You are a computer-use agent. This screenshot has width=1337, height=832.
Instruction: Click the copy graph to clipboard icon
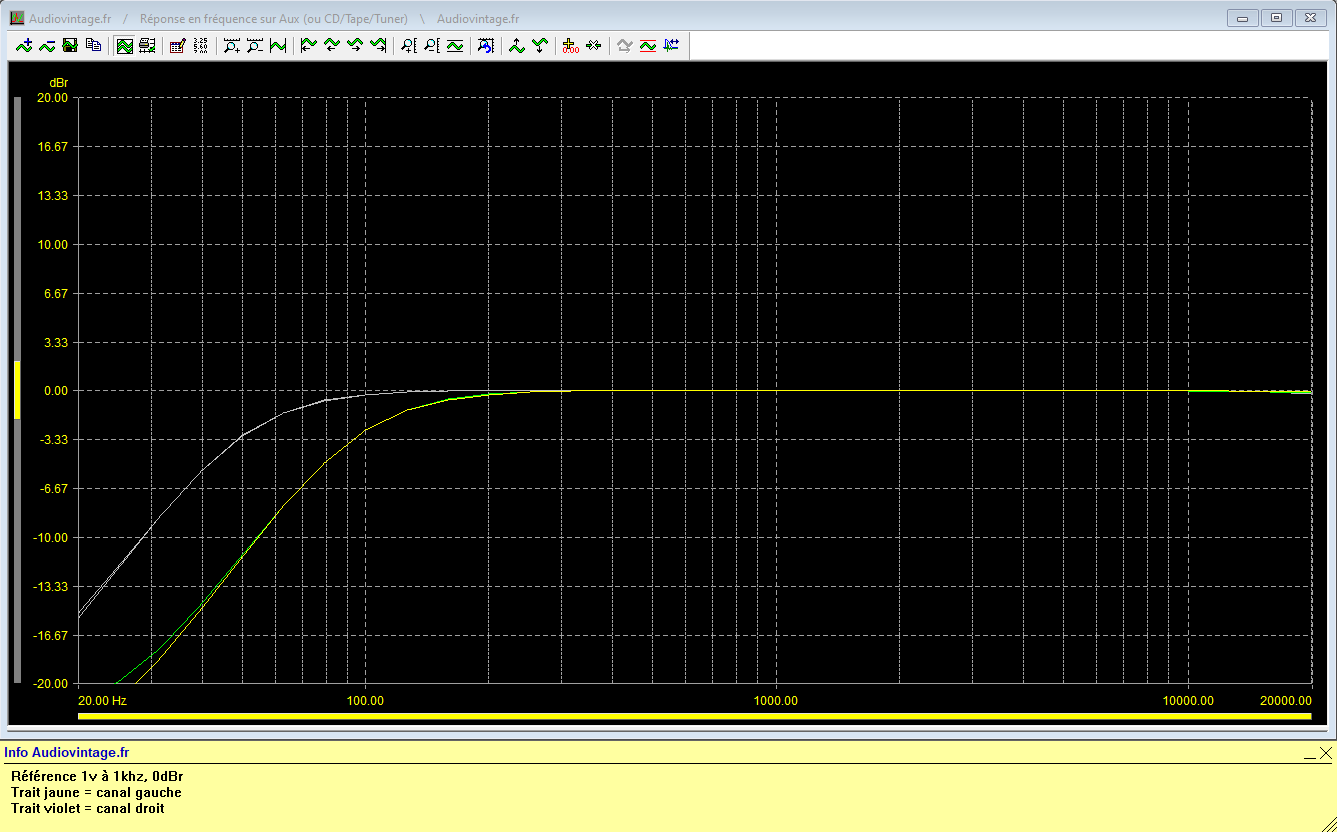93,45
